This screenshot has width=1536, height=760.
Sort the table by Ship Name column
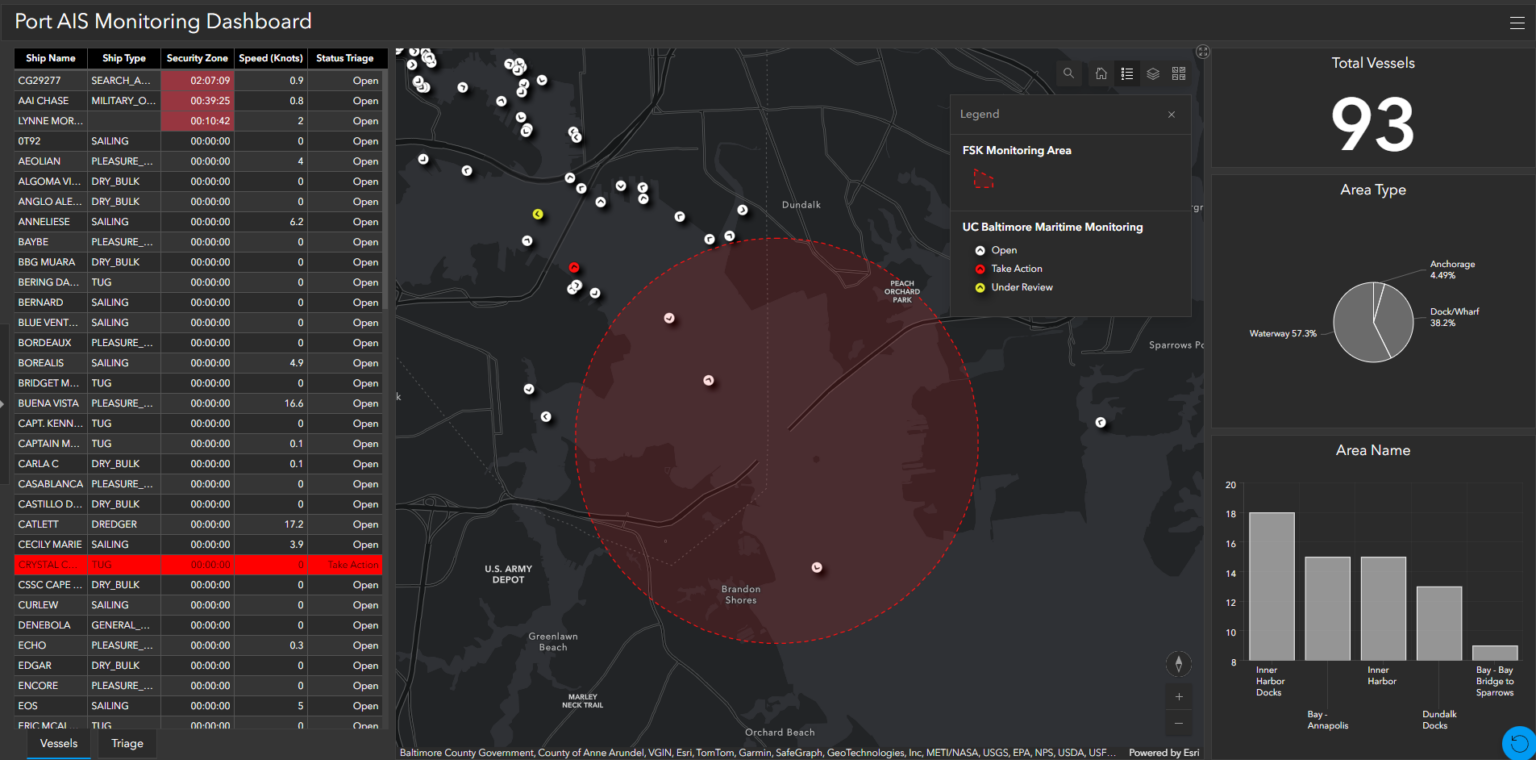tap(49, 58)
